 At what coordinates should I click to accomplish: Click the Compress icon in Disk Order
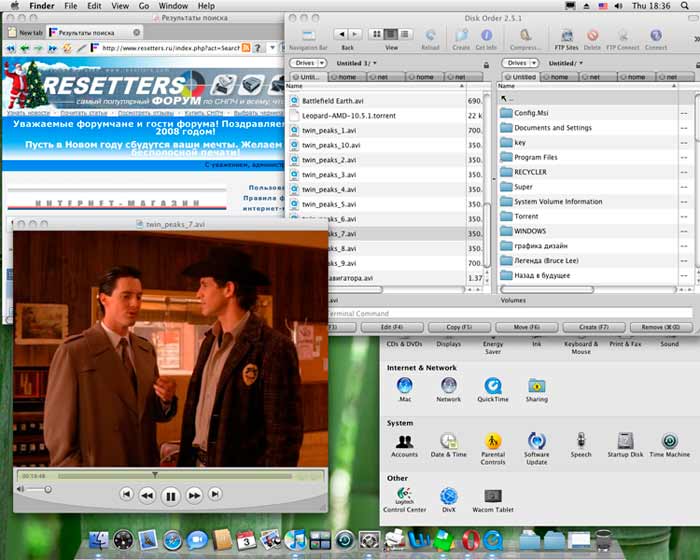pyautogui.click(x=525, y=35)
